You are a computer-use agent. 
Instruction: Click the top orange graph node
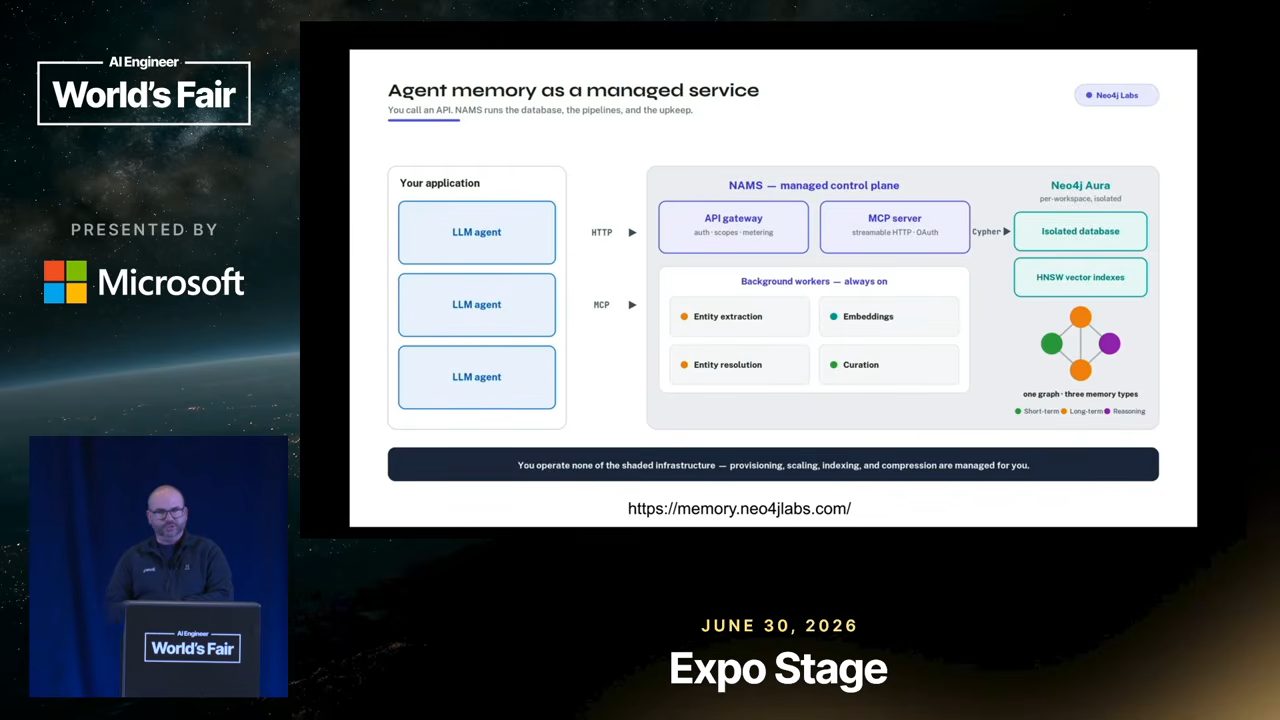pyautogui.click(x=1080, y=317)
